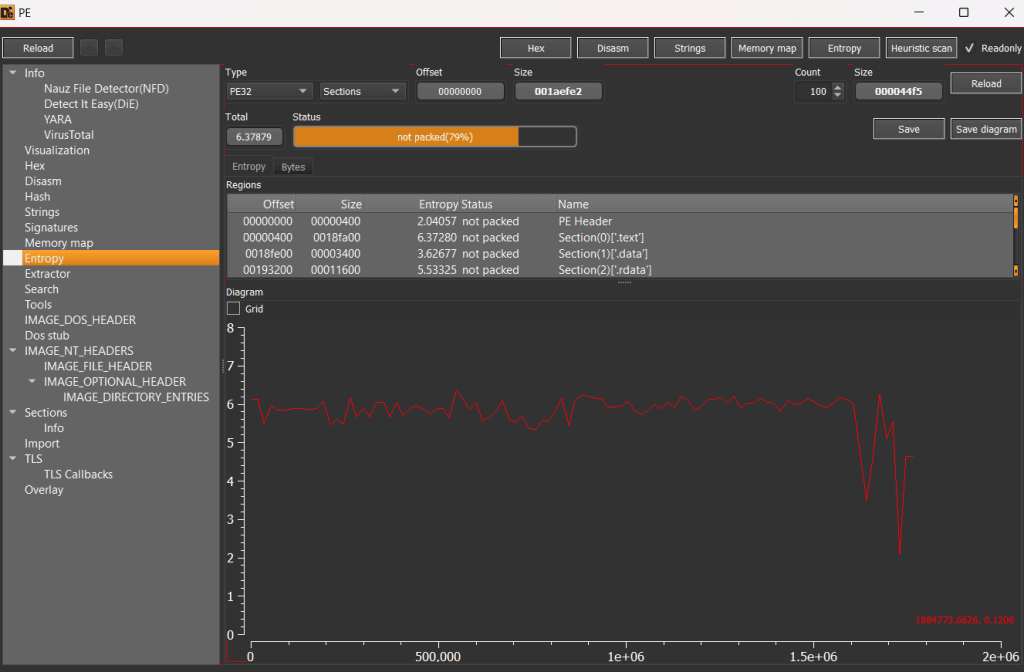
Task: Click the regions table scrollbar
Action: point(1016,236)
